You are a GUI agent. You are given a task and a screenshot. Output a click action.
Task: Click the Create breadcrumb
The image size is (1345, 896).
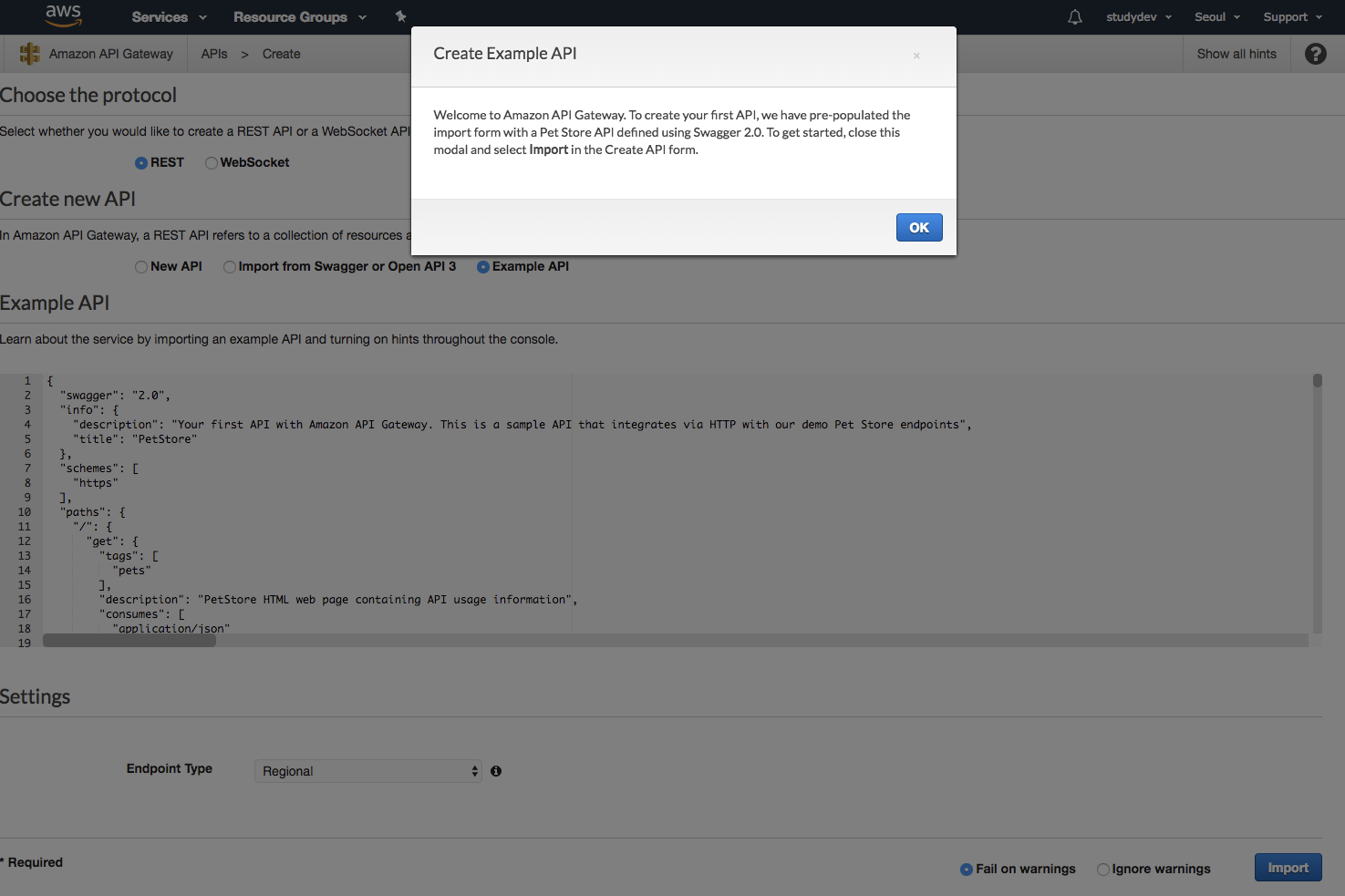[x=282, y=54]
